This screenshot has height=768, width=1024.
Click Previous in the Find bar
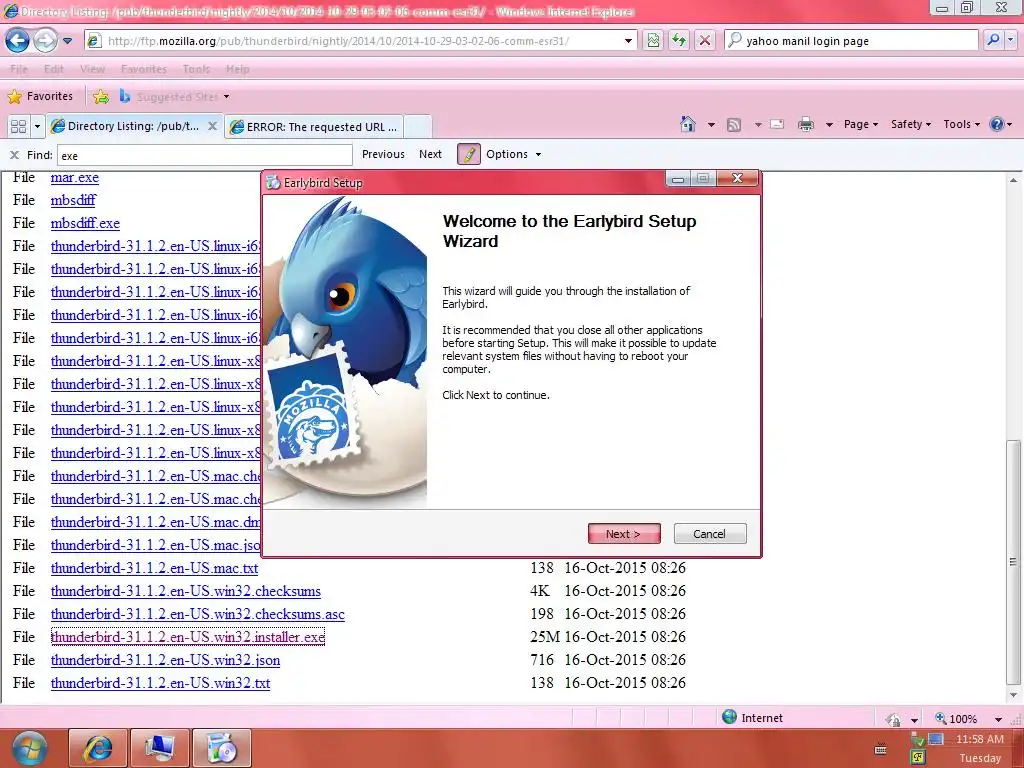coord(383,154)
